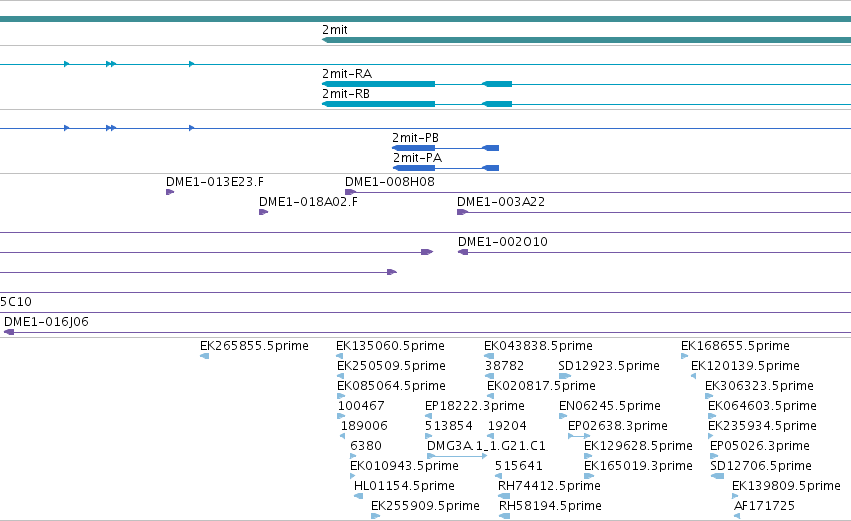Select SD12923.5prime label

click(x=609, y=366)
